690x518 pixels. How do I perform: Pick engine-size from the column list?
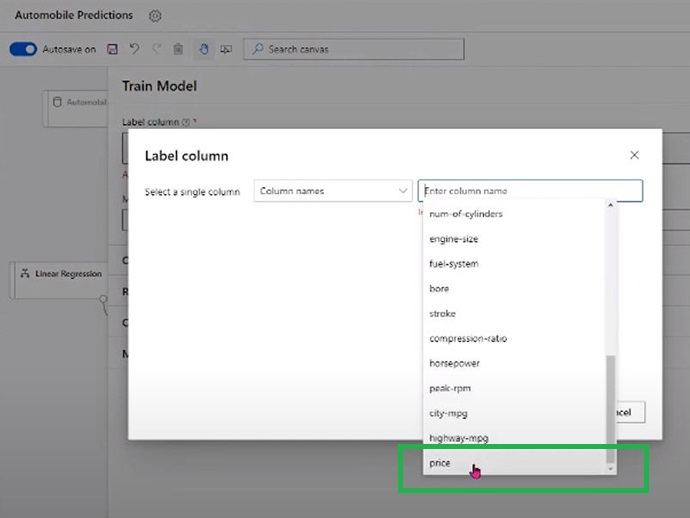click(x=454, y=239)
